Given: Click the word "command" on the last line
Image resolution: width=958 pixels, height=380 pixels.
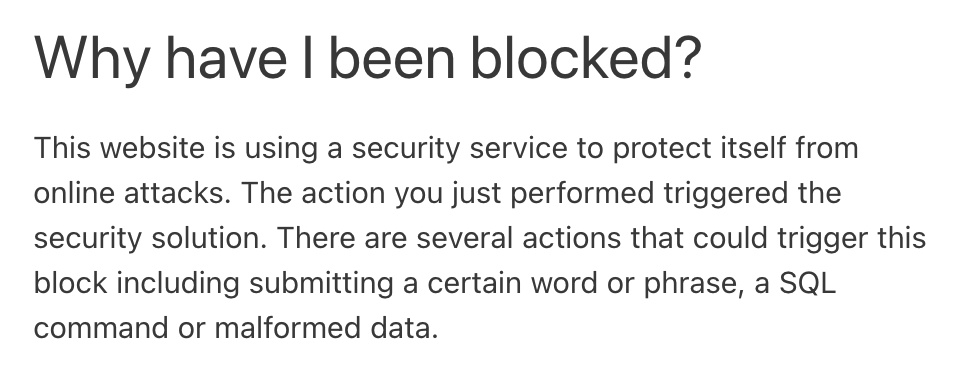Looking at the screenshot, I should (x=101, y=328).
